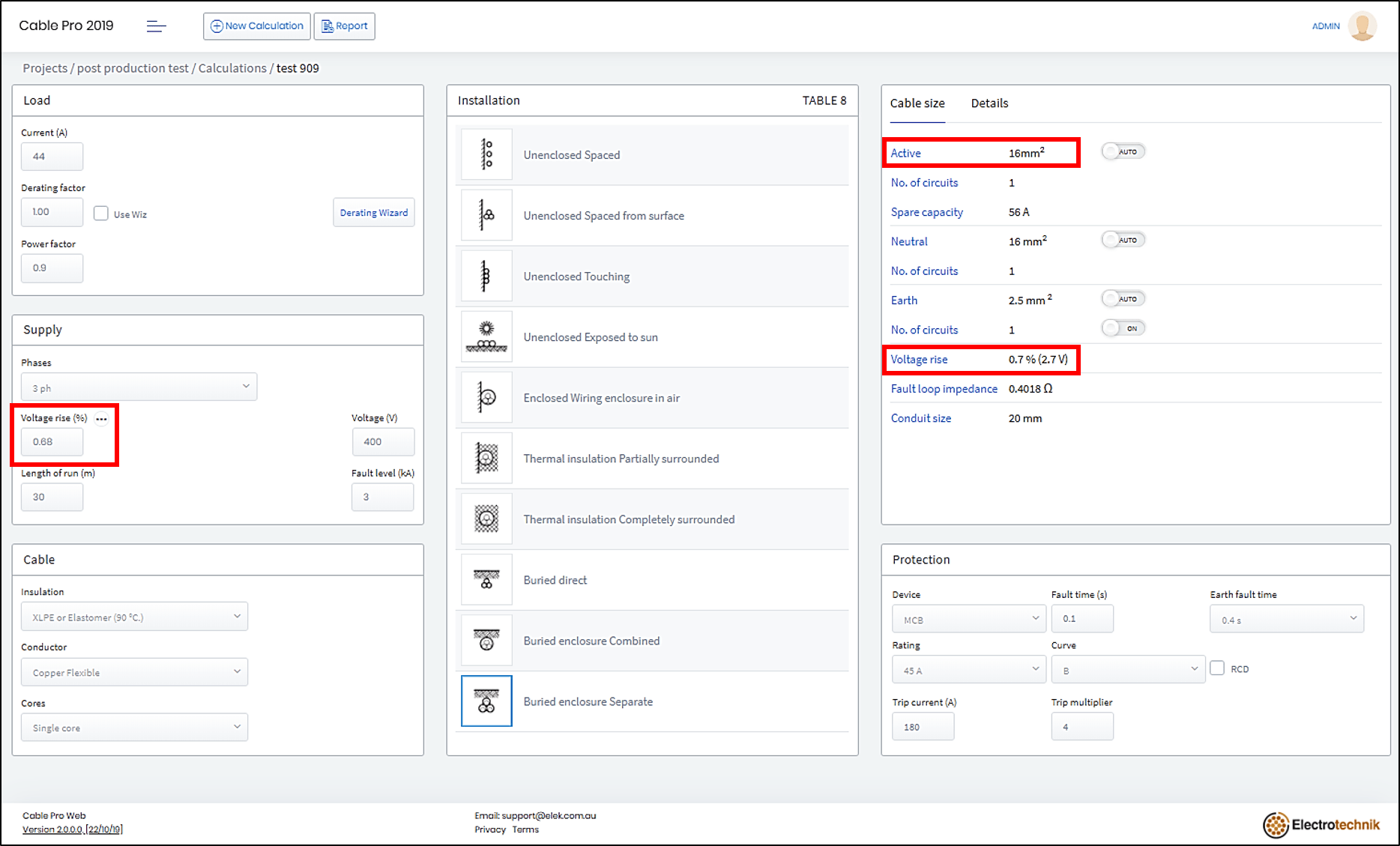Viewport: 1400px width, 846px height.
Task: Click the Active cable size label
Action: pyautogui.click(x=905, y=153)
